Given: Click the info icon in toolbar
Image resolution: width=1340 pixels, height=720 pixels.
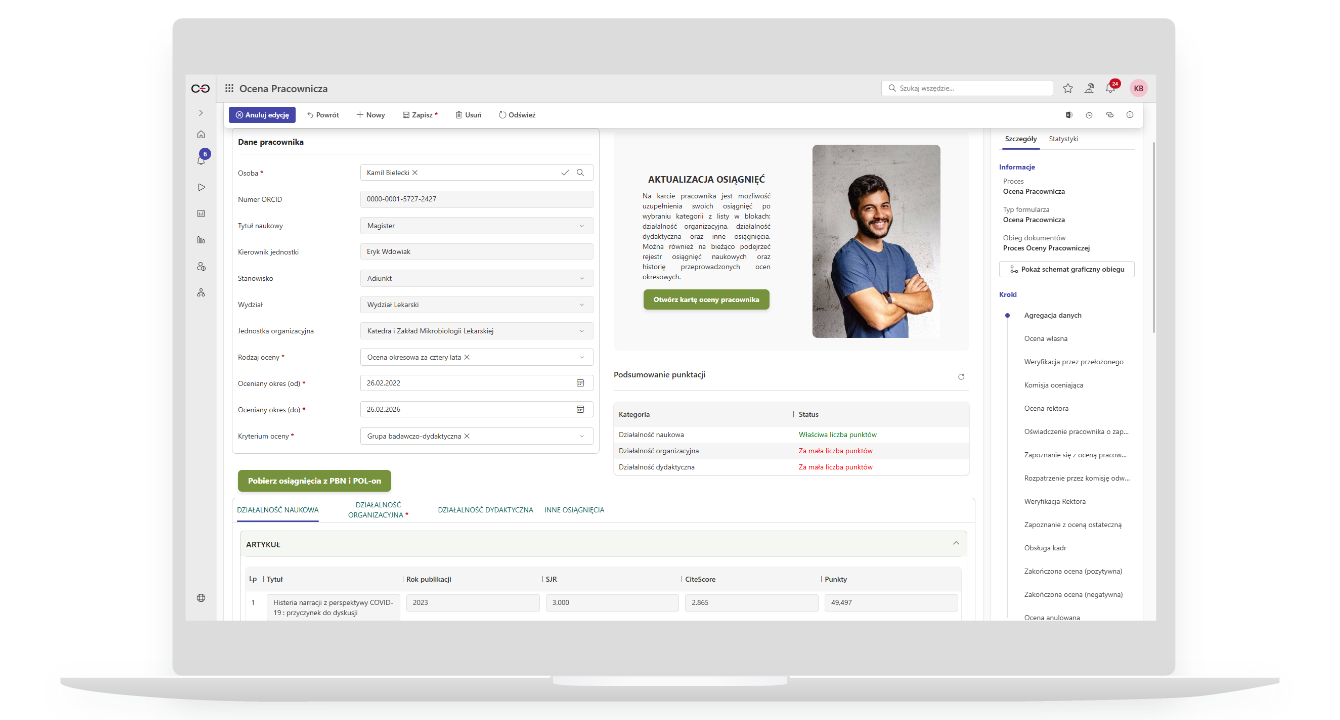Looking at the screenshot, I should tap(1130, 115).
